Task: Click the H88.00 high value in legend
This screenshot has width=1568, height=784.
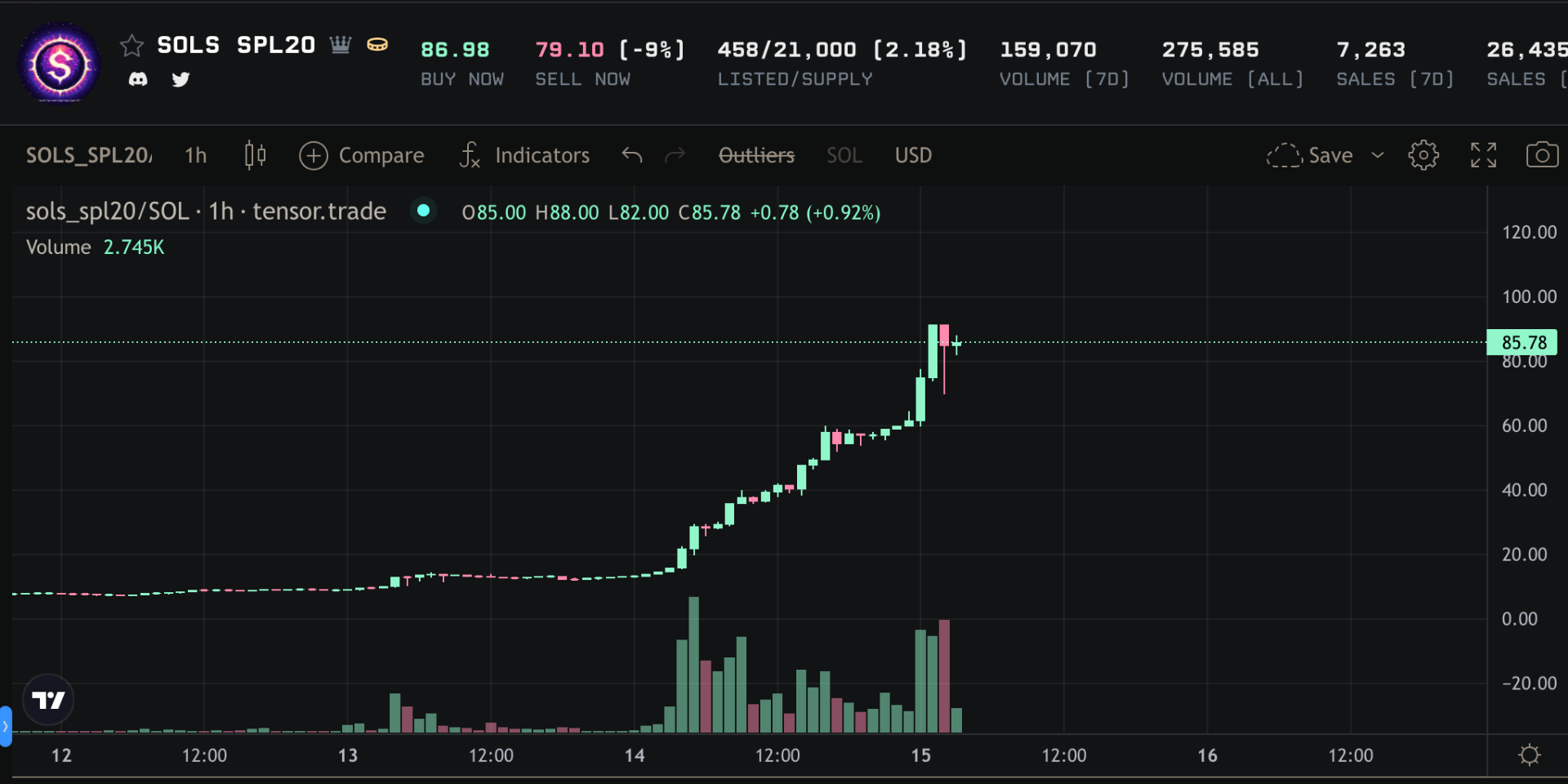Action: click(567, 213)
